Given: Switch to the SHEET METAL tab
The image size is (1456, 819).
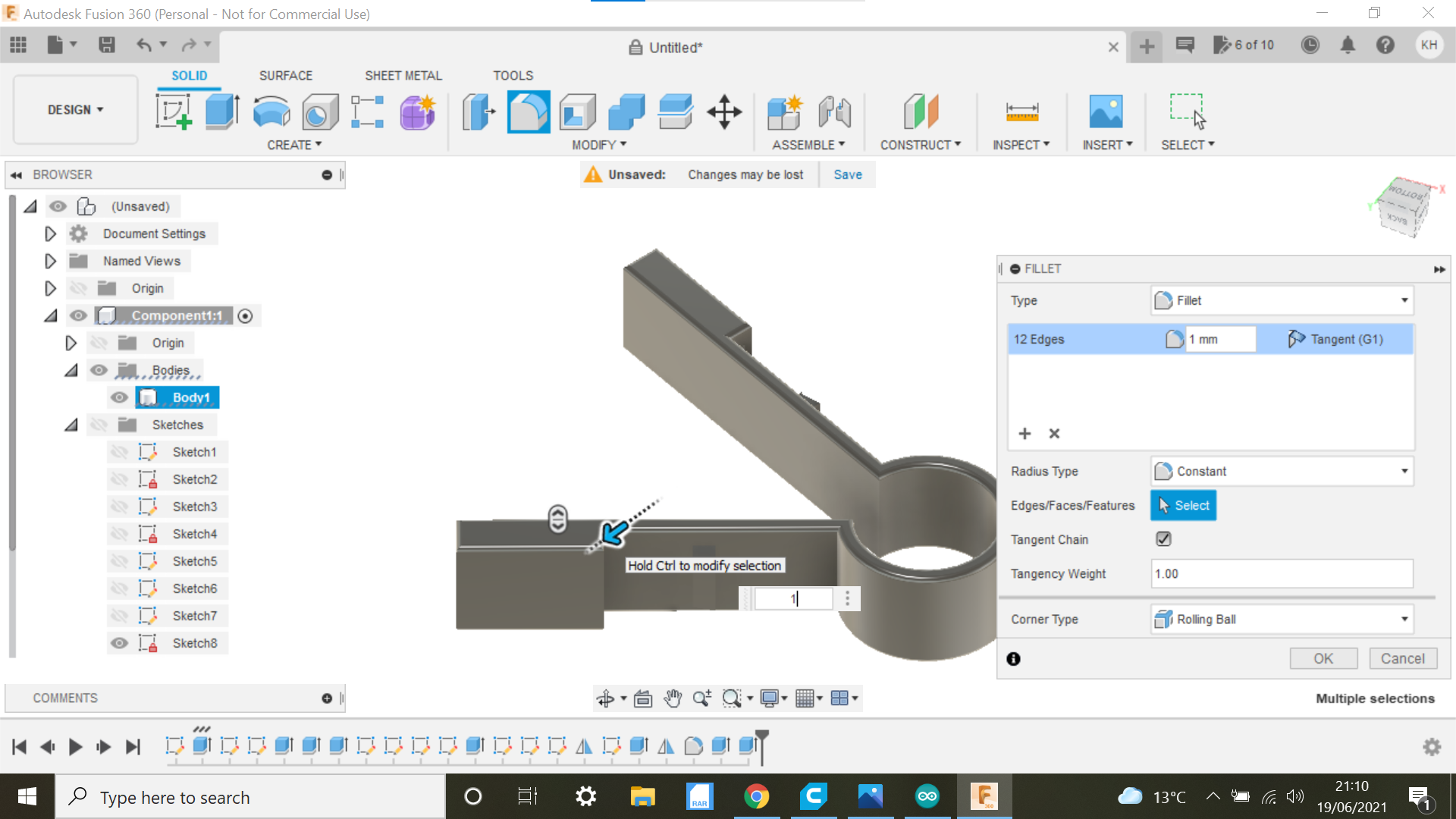Looking at the screenshot, I should coord(403,75).
